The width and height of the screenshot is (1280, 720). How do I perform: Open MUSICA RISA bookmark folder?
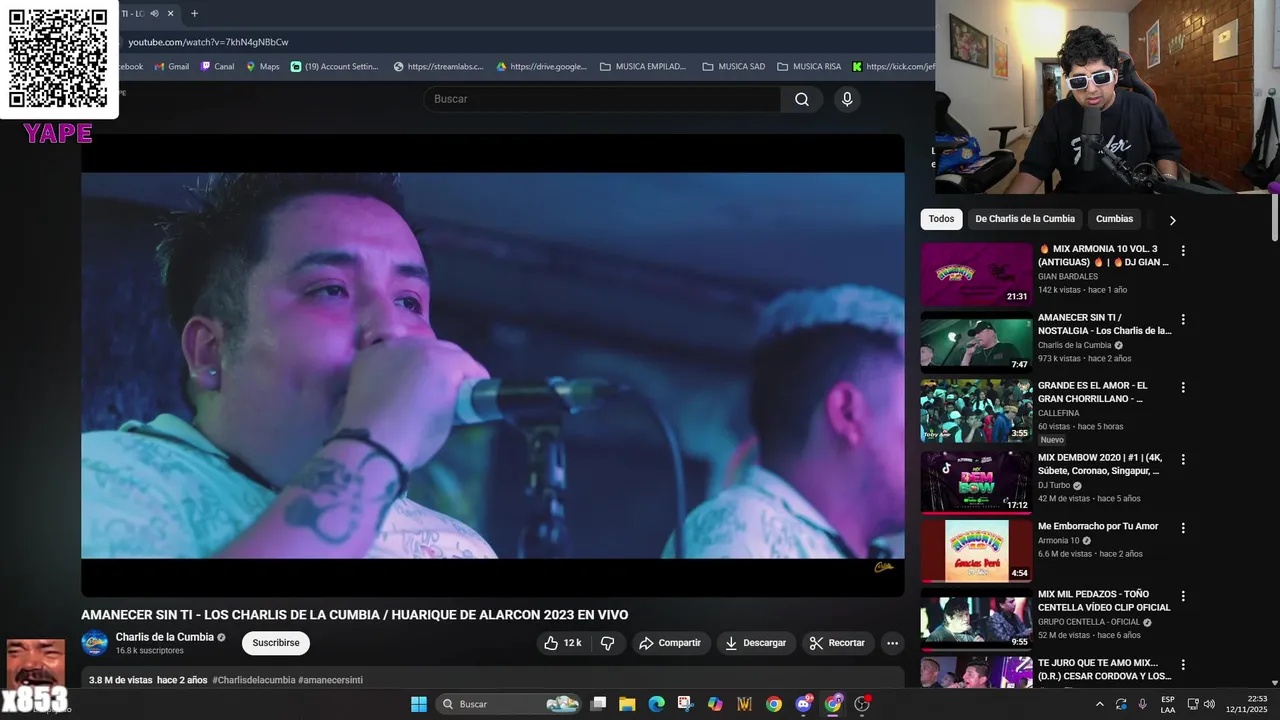[x=810, y=67]
